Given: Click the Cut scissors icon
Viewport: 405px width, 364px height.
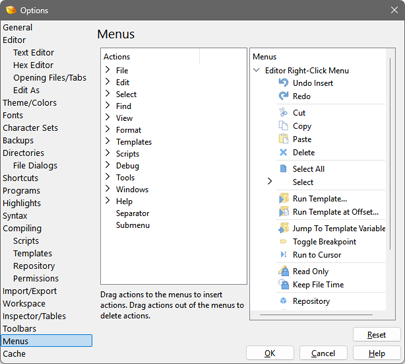Looking at the screenshot, I should coord(283,113).
